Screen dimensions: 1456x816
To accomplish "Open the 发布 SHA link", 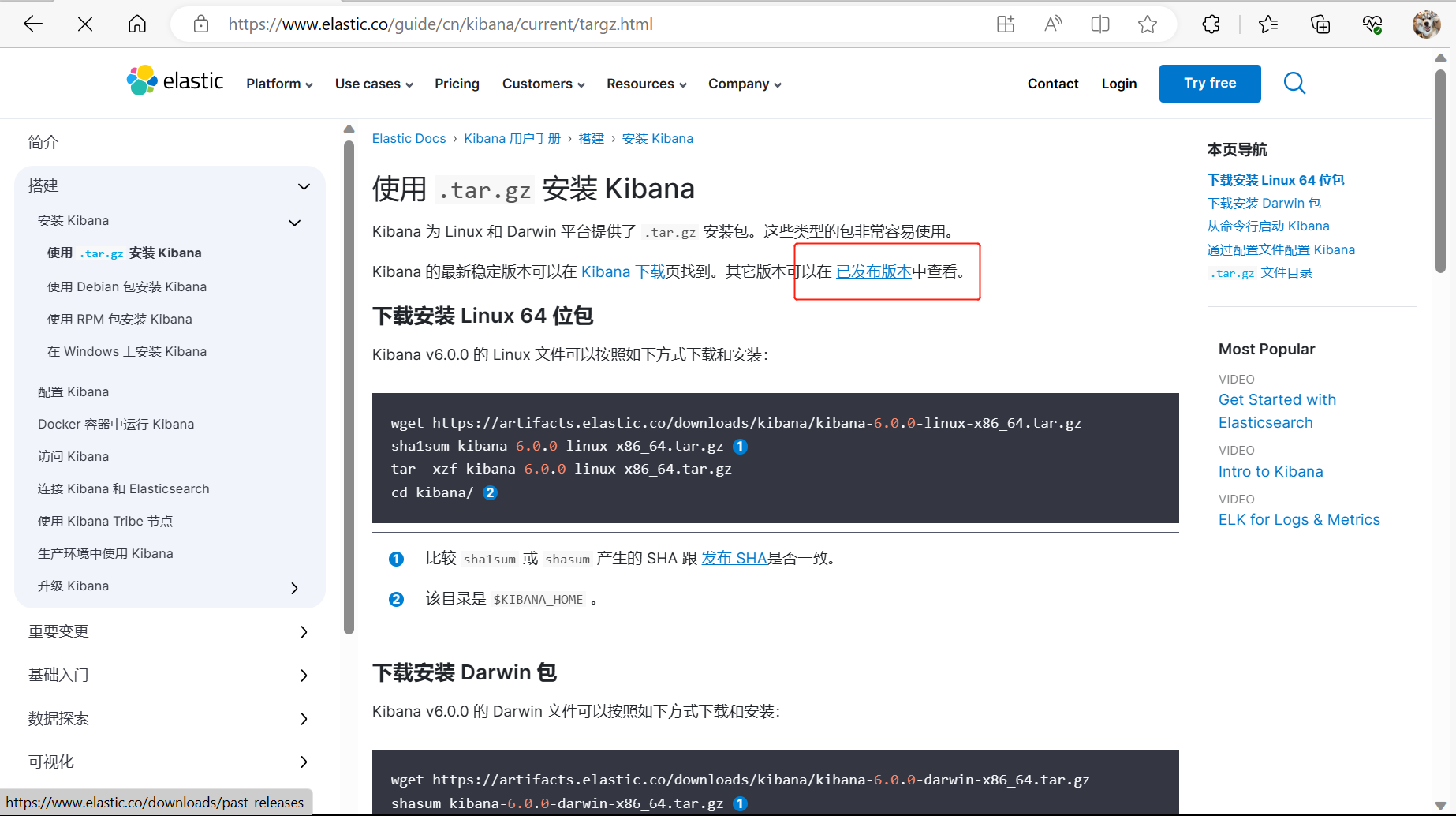I will (734, 559).
